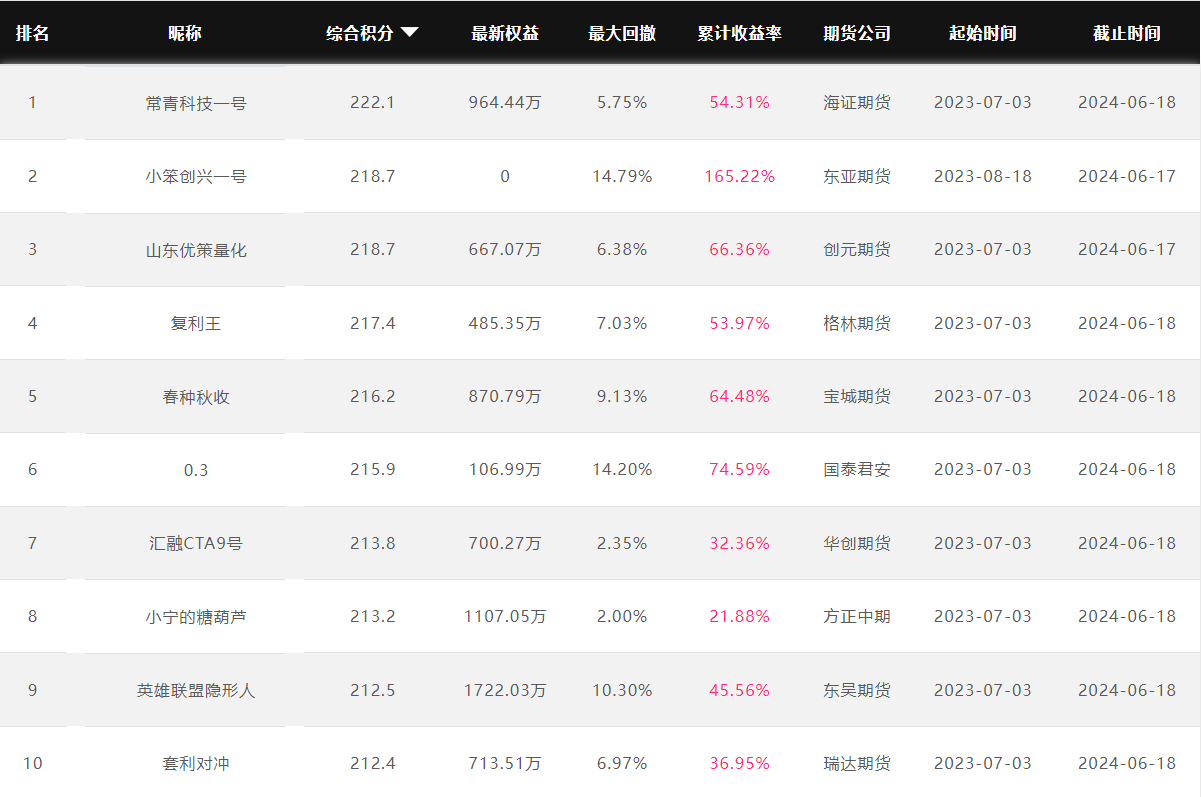
Task: Click the futures company 创元期货
Action: pyautogui.click(x=857, y=250)
